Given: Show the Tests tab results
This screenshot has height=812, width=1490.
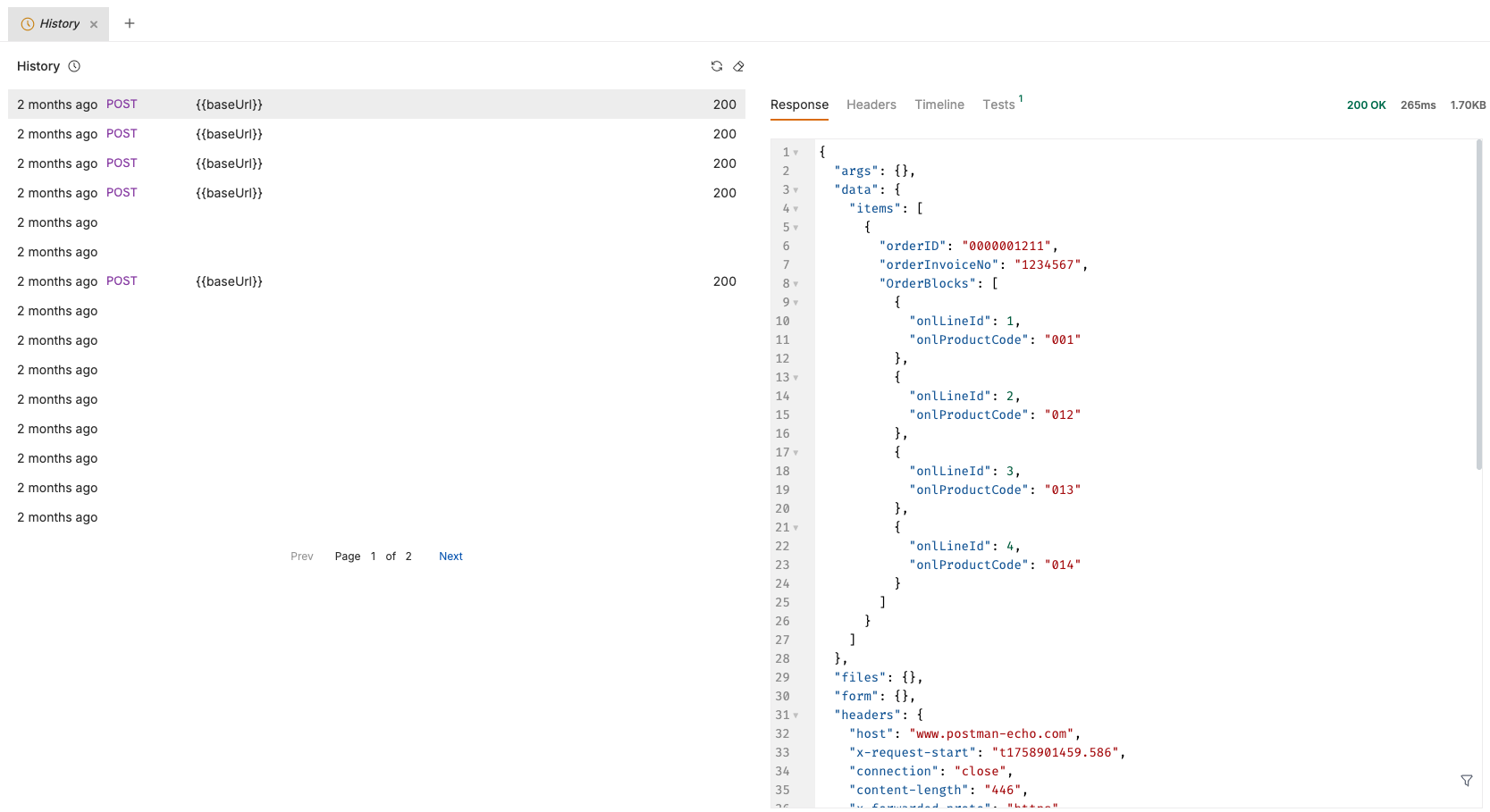Looking at the screenshot, I should coord(998,105).
